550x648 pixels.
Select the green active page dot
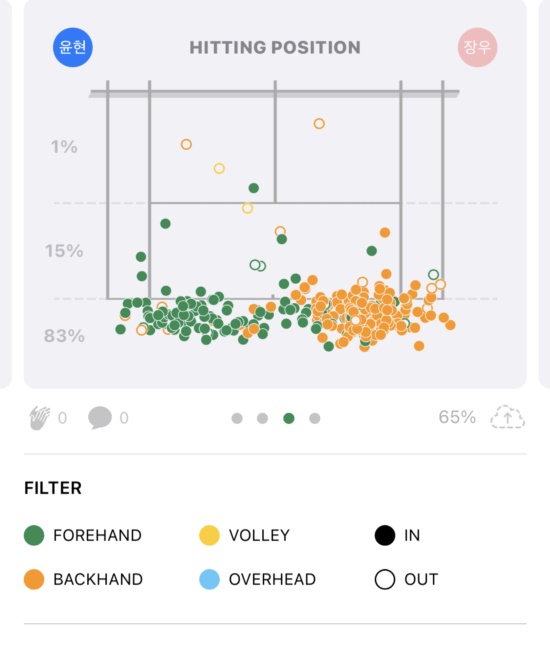pyautogui.click(x=289, y=418)
